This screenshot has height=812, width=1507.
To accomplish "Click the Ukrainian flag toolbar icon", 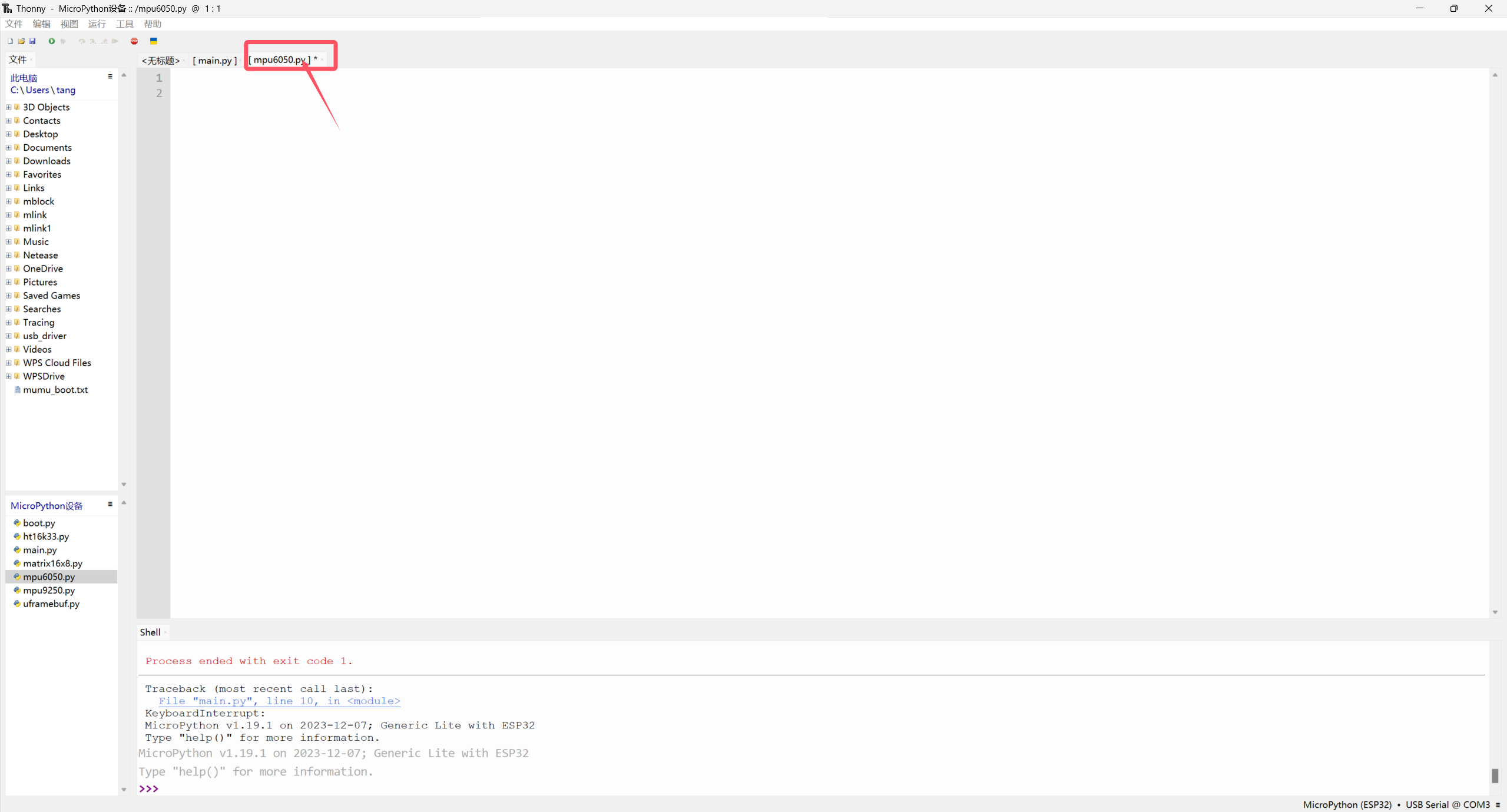I will pos(153,41).
